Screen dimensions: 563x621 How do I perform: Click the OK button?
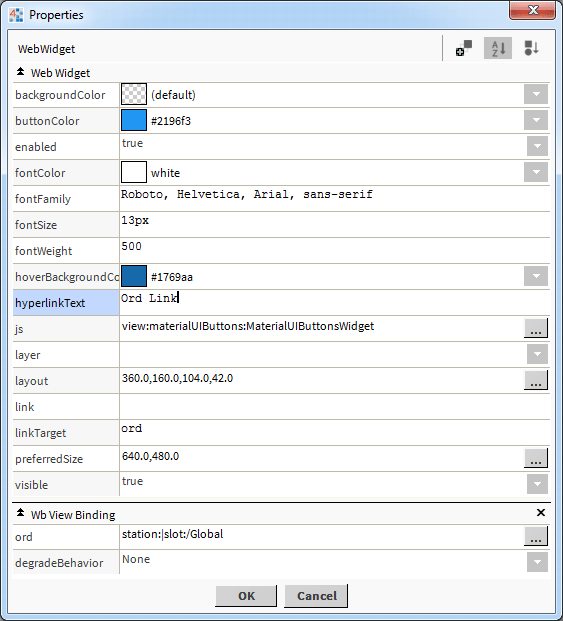click(x=246, y=596)
